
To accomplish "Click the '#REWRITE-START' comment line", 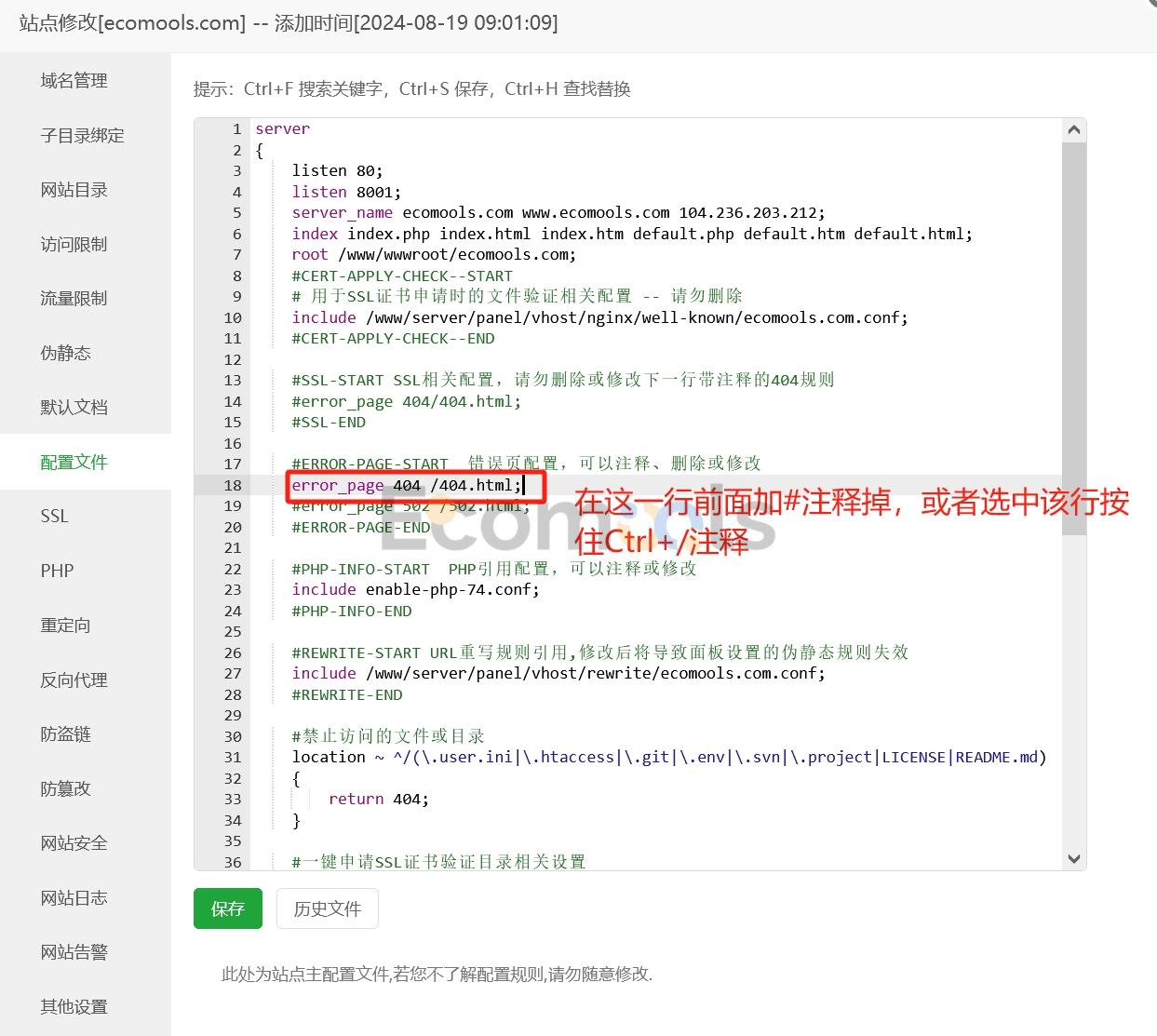I will coord(600,653).
